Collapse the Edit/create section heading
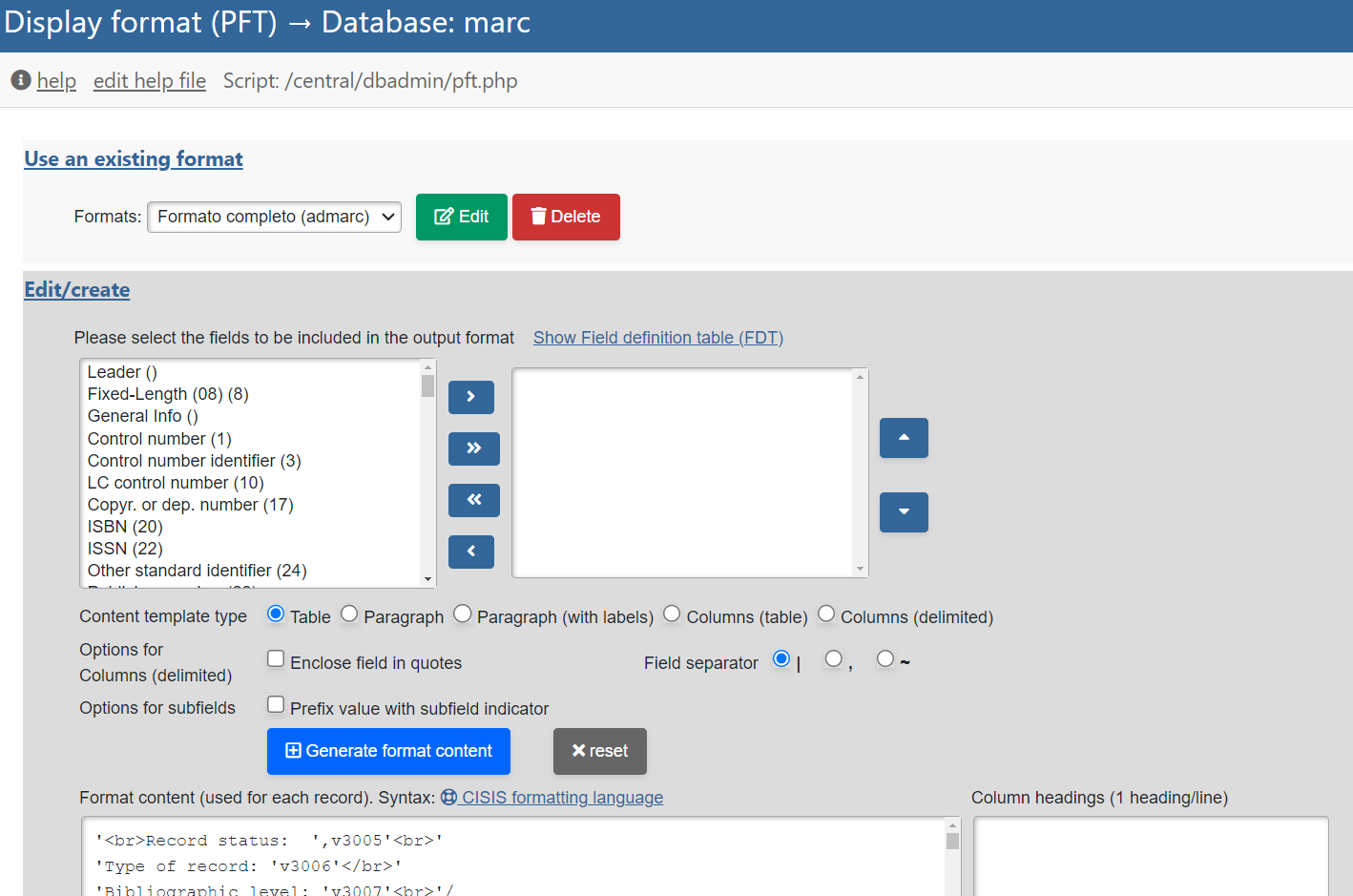1353x896 pixels. (77, 290)
